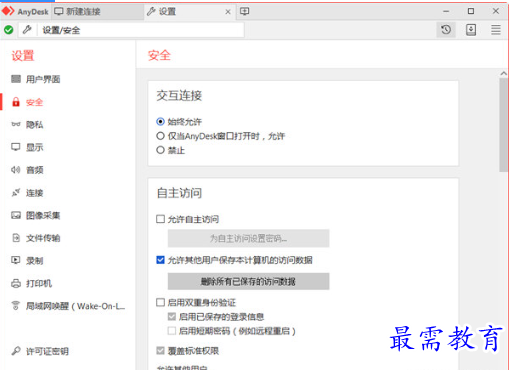The width and height of the screenshot is (511, 370).
Task: Enable 允许自主访问 checkbox
Action: click(x=160, y=219)
